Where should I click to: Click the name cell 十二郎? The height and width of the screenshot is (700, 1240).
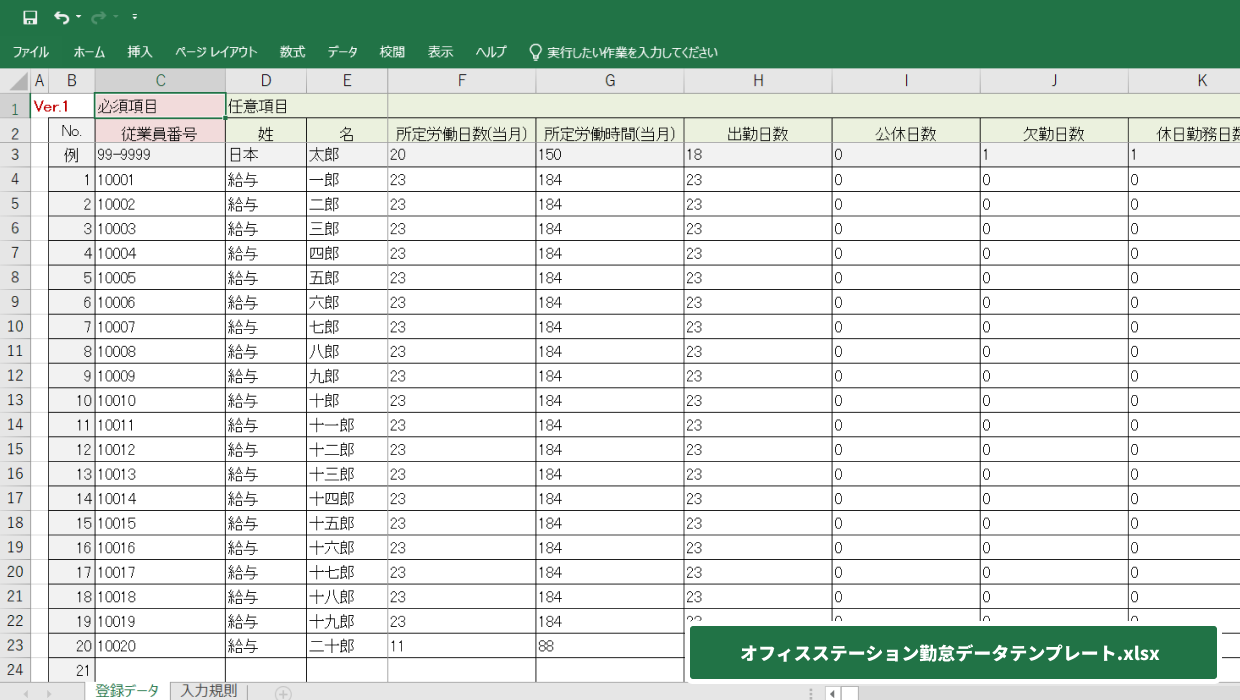pos(347,449)
